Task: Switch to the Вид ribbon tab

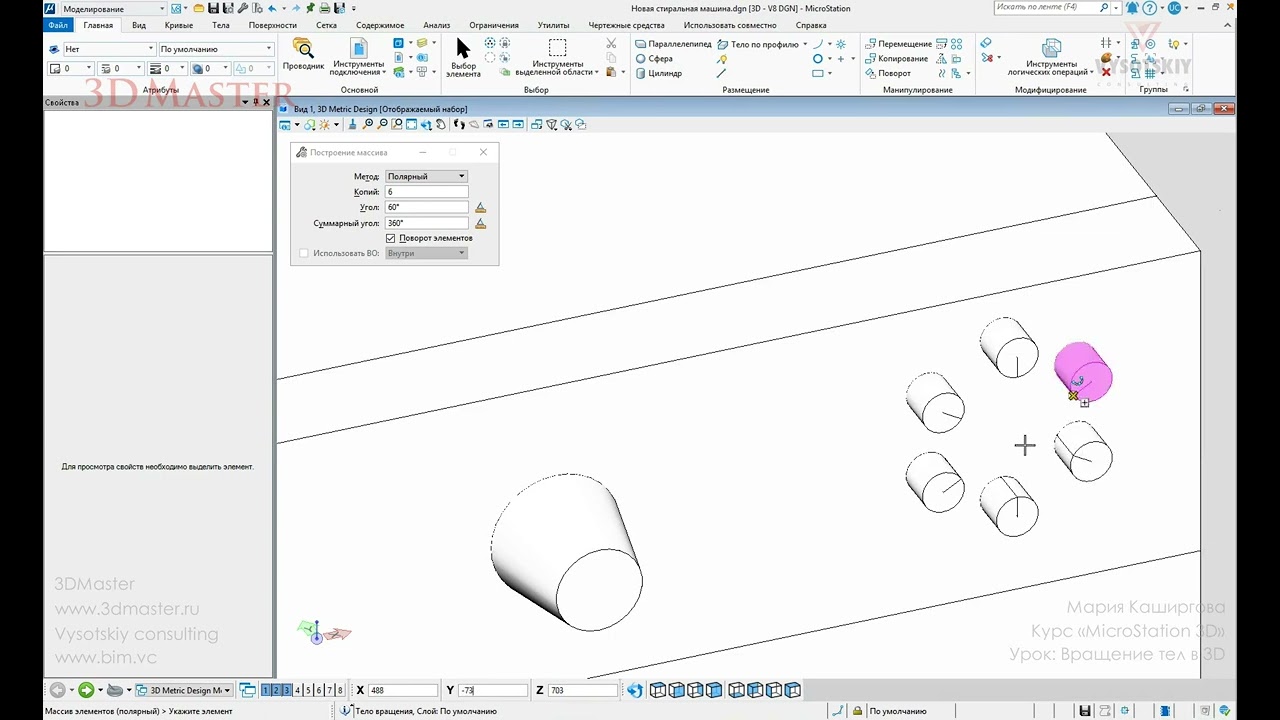Action: 139,25
